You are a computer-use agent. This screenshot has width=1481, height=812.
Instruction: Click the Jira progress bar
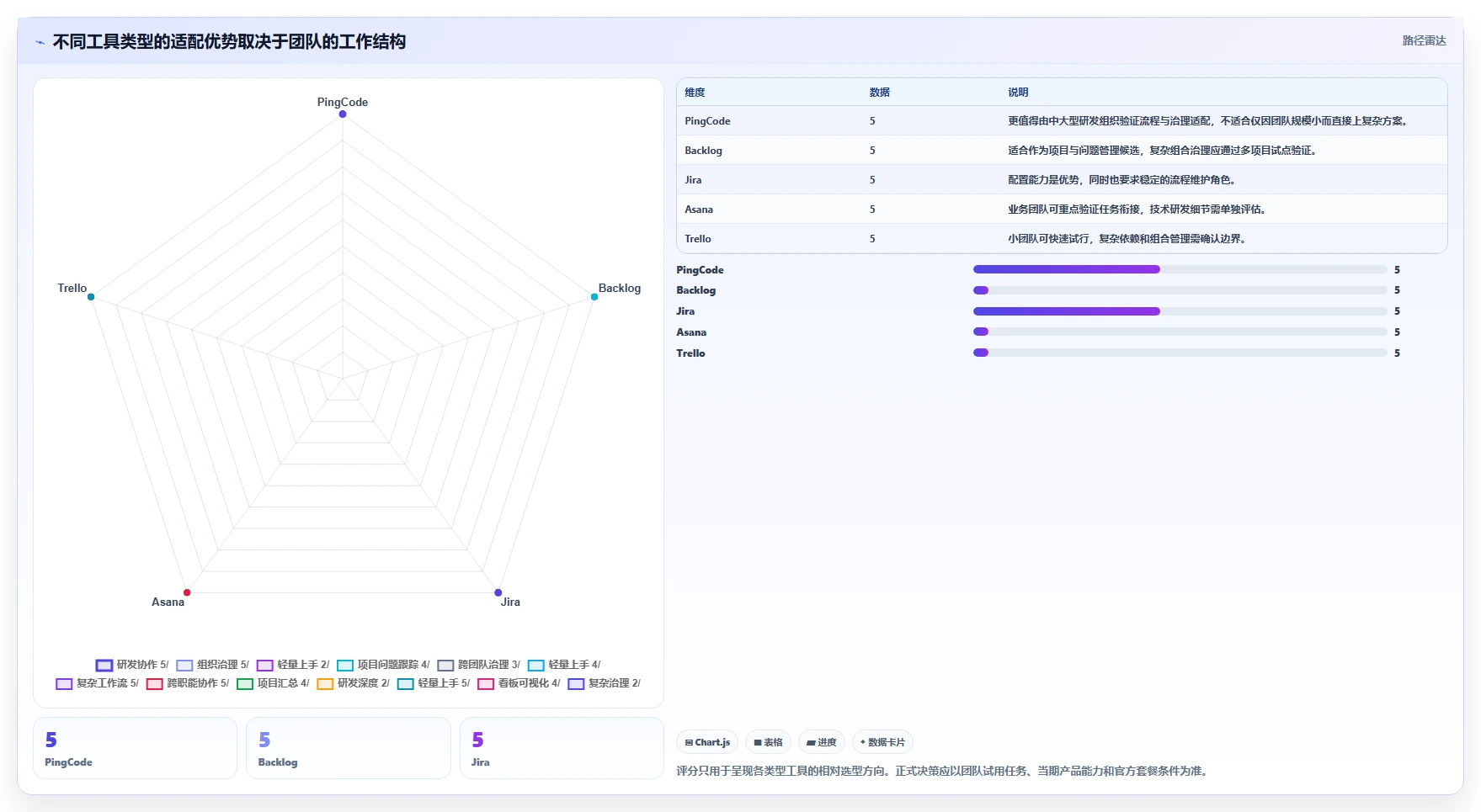[x=1180, y=311]
